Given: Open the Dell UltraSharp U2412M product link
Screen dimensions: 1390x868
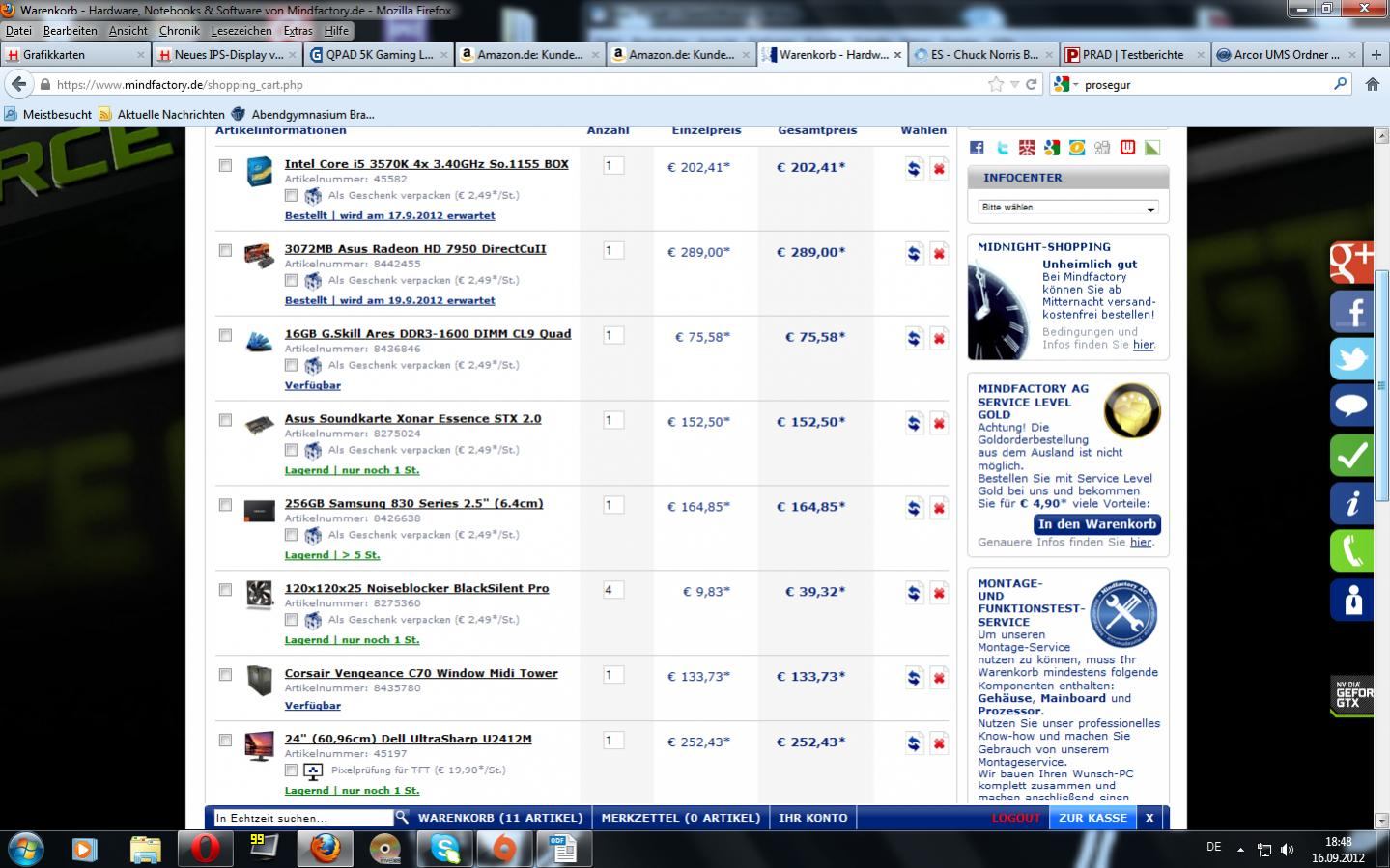Looking at the screenshot, I should [x=408, y=739].
